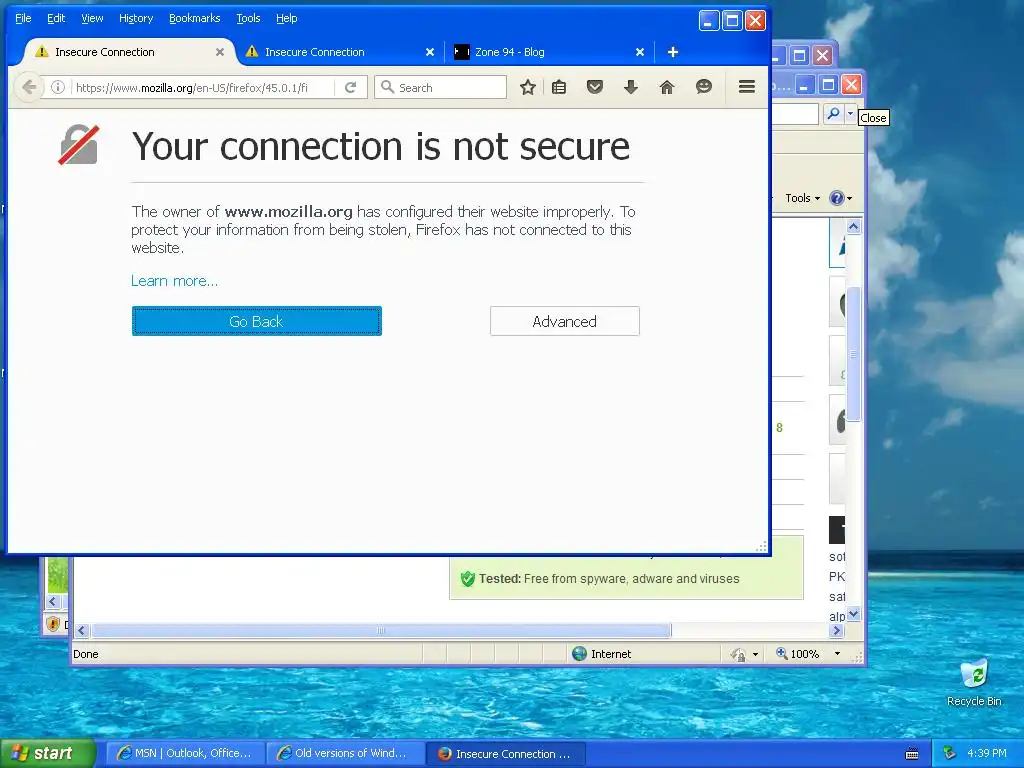Open the File menu

(23, 18)
